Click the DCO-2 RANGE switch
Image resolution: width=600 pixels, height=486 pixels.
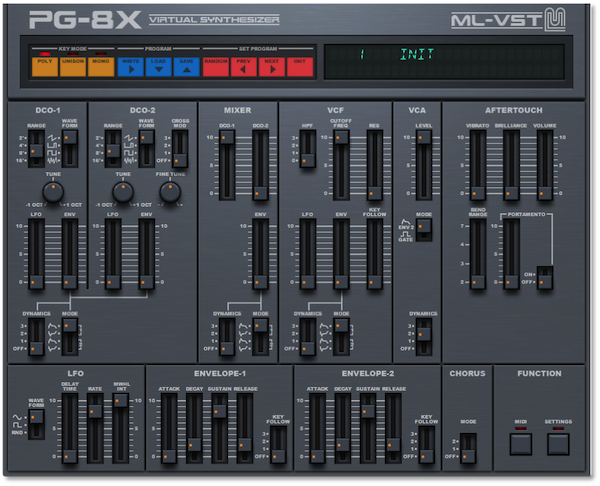pyautogui.click(x=113, y=148)
